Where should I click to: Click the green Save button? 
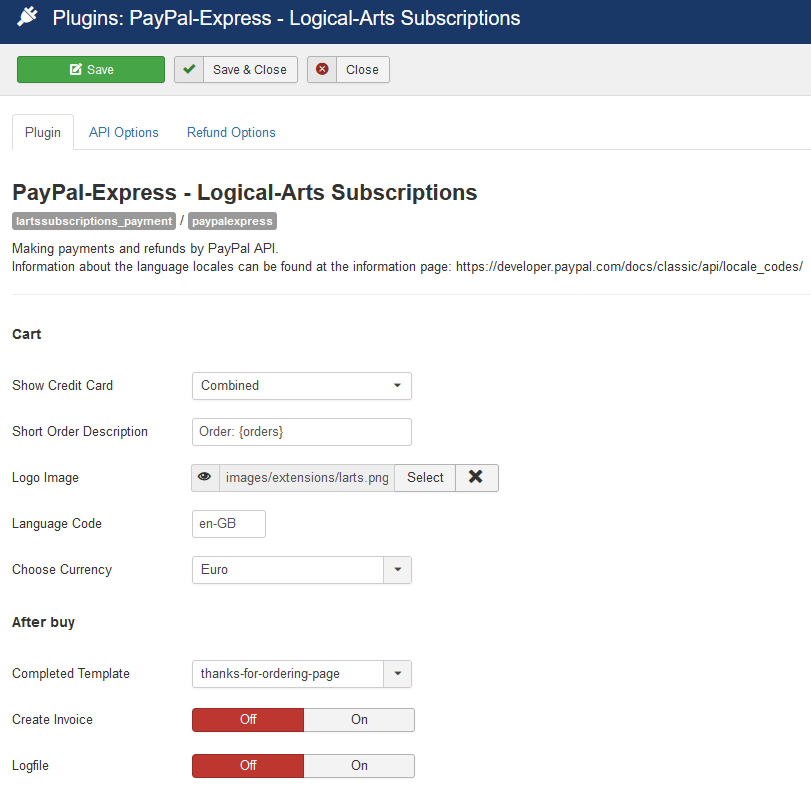tap(91, 70)
